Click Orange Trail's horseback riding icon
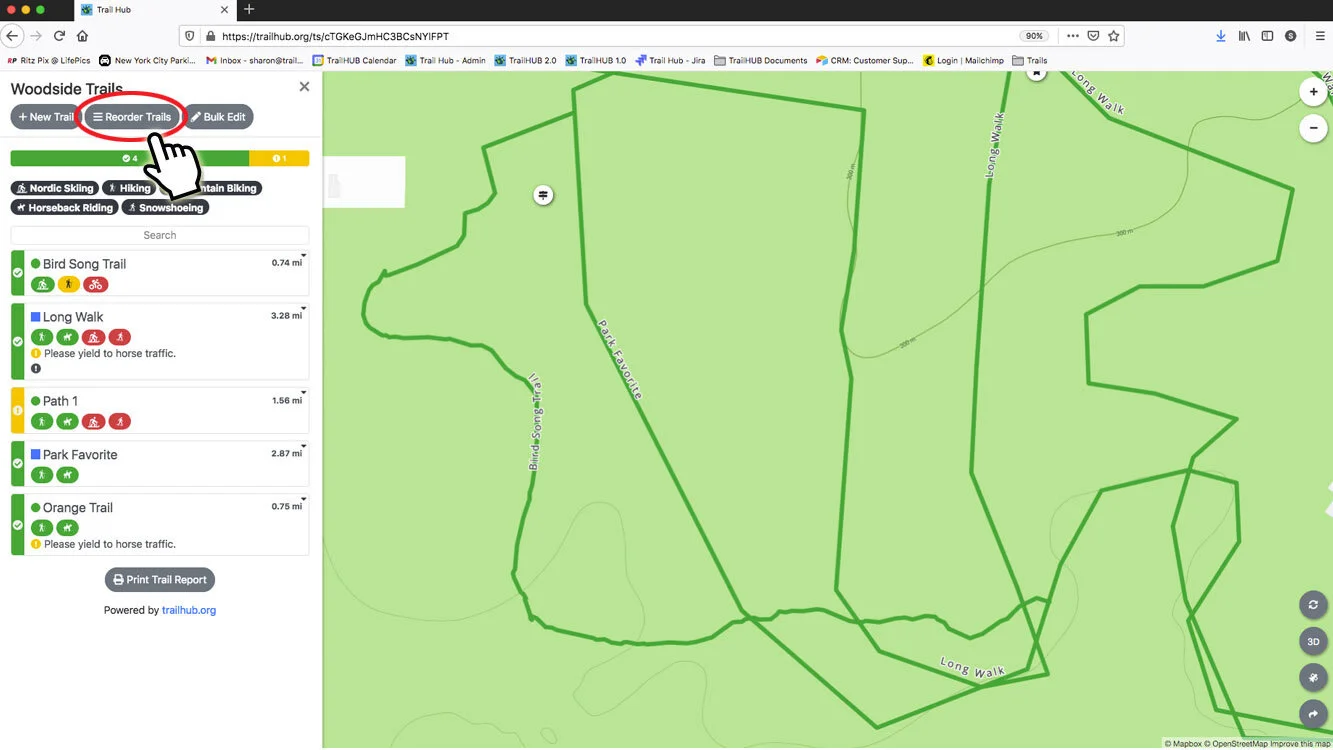Screen dimensions: 1333x750 [x=67, y=527]
